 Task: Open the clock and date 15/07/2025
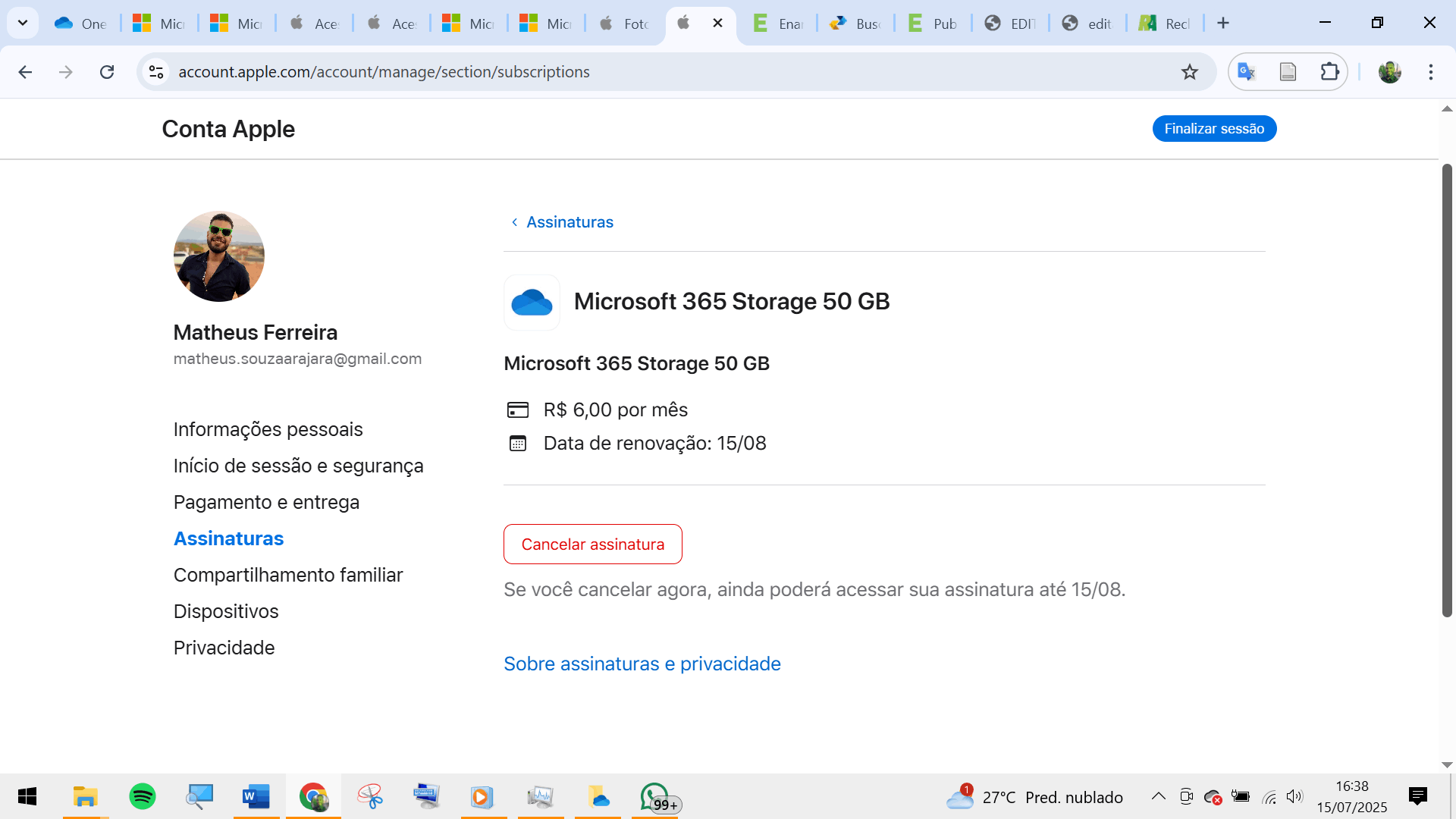click(1351, 796)
